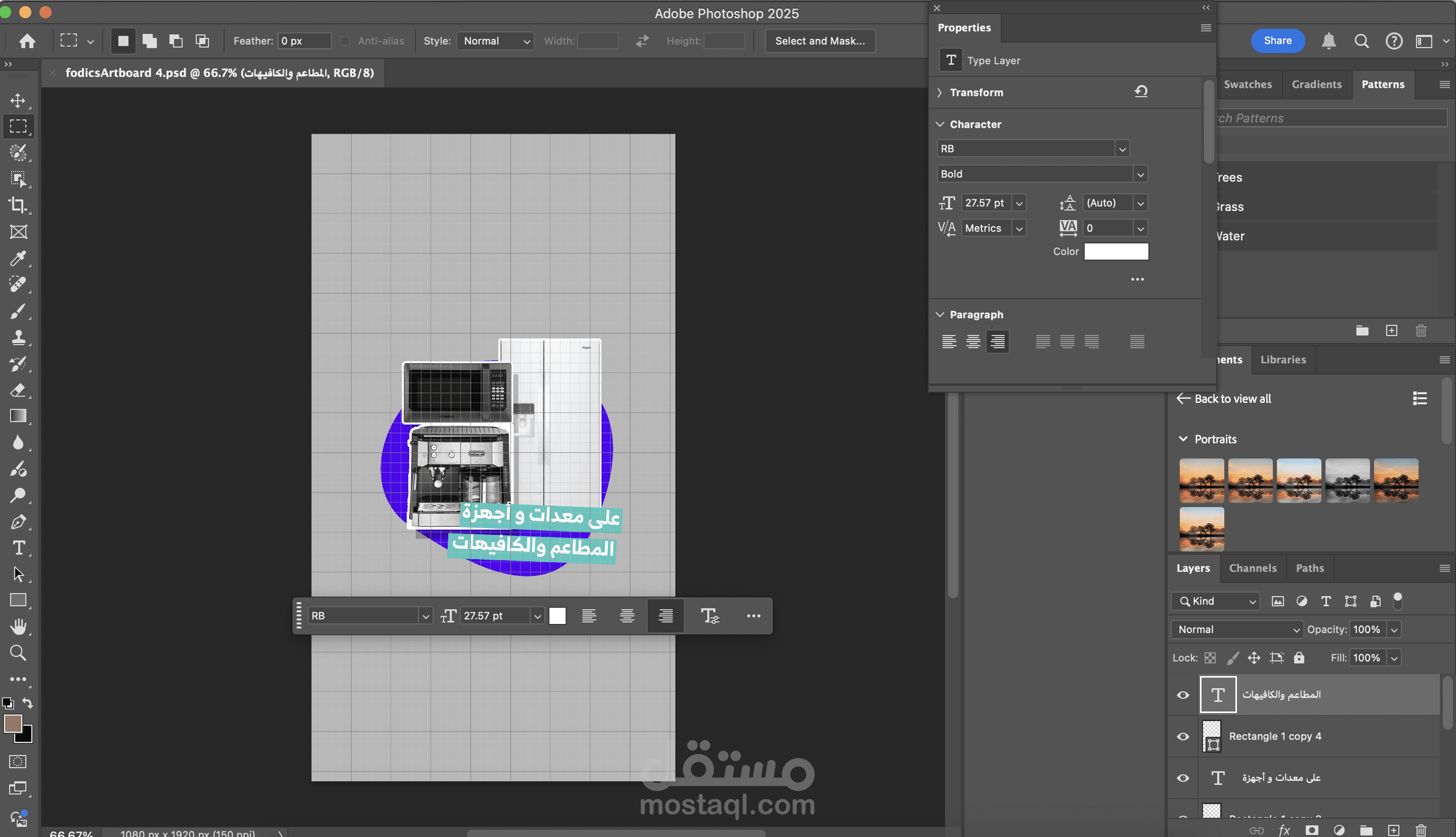Select the Eyedropper tool

18,258
